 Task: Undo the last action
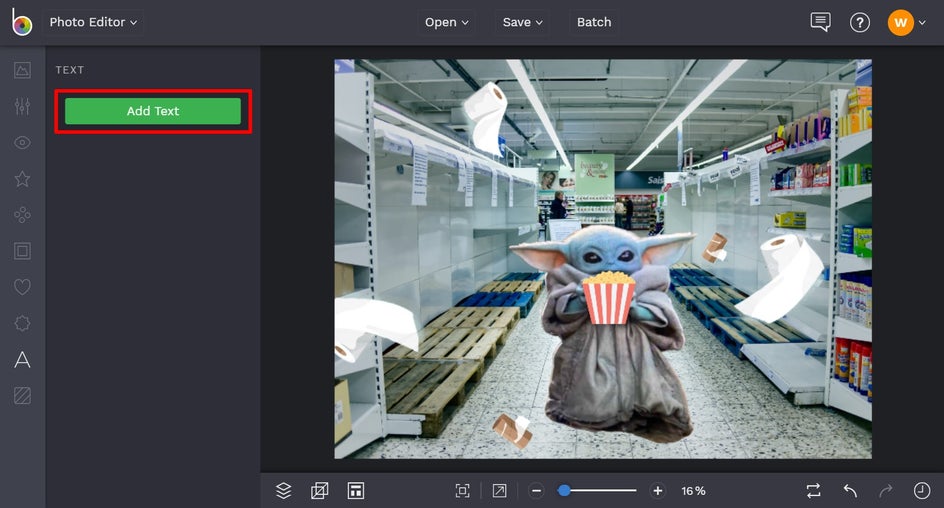(850, 491)
